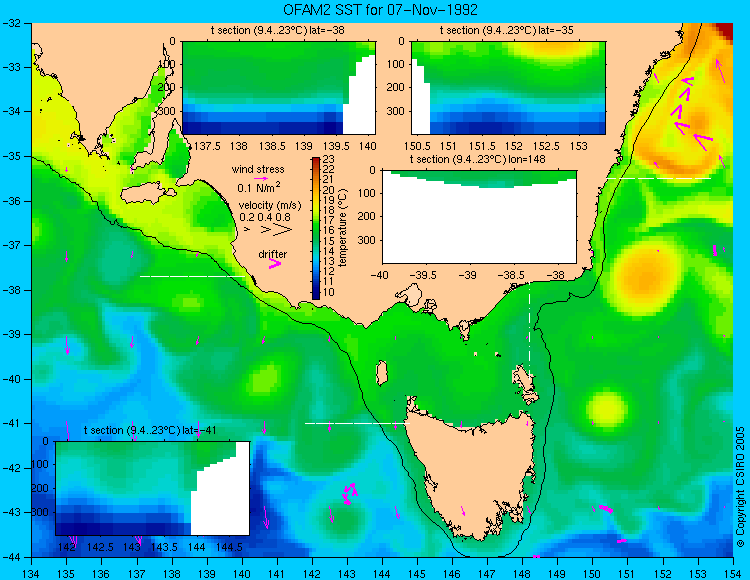Image resolution: width=750 pixels, height=580 pixels.
Task: Click longitude tick label 136 on bottom axis
Action: [x=101, y=574]
